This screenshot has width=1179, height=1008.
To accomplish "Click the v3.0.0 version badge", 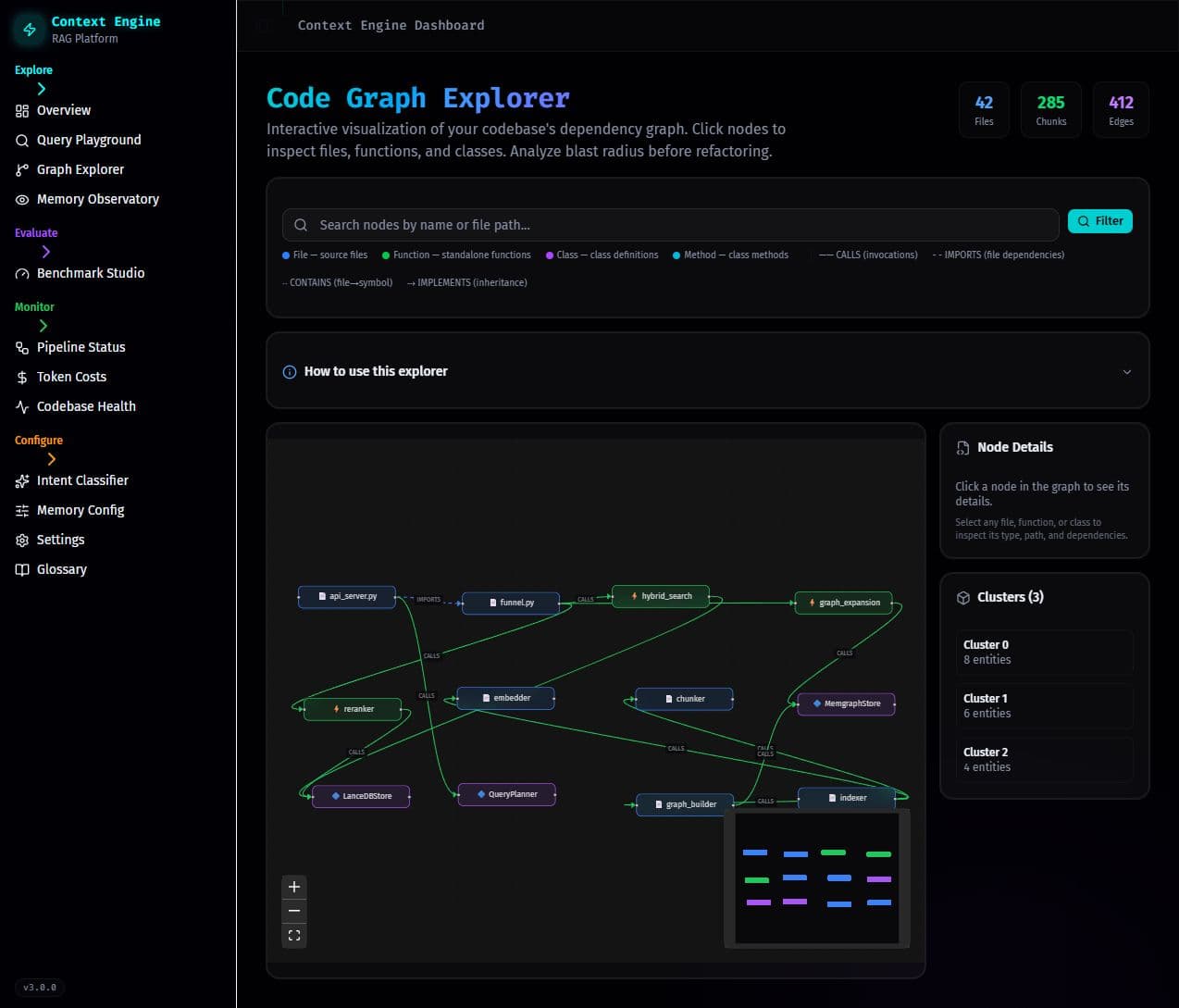I will 39,988.
